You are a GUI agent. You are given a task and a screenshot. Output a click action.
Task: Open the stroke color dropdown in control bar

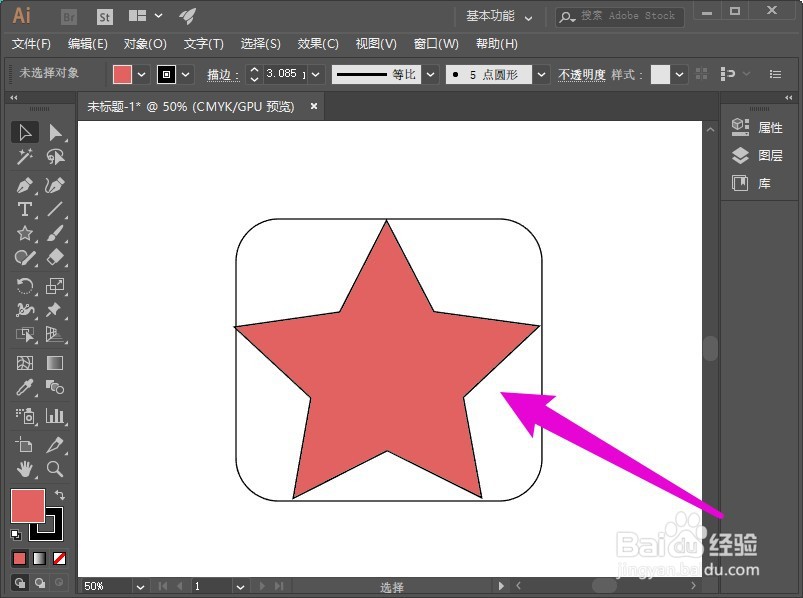pyautogui.click(x=186, y=74)
